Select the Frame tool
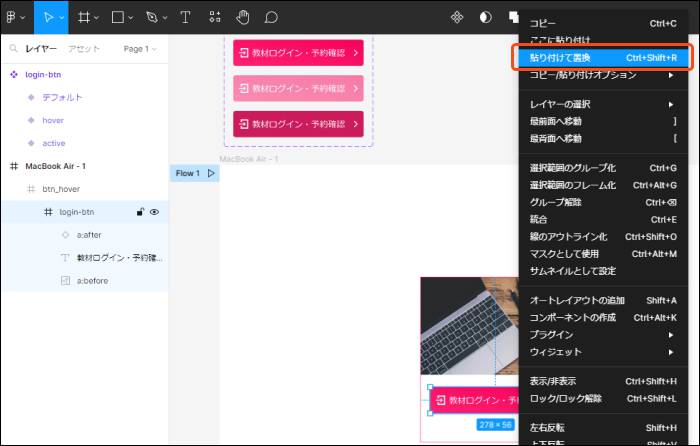This screenshot has width=700, height=446. [84, 17]
